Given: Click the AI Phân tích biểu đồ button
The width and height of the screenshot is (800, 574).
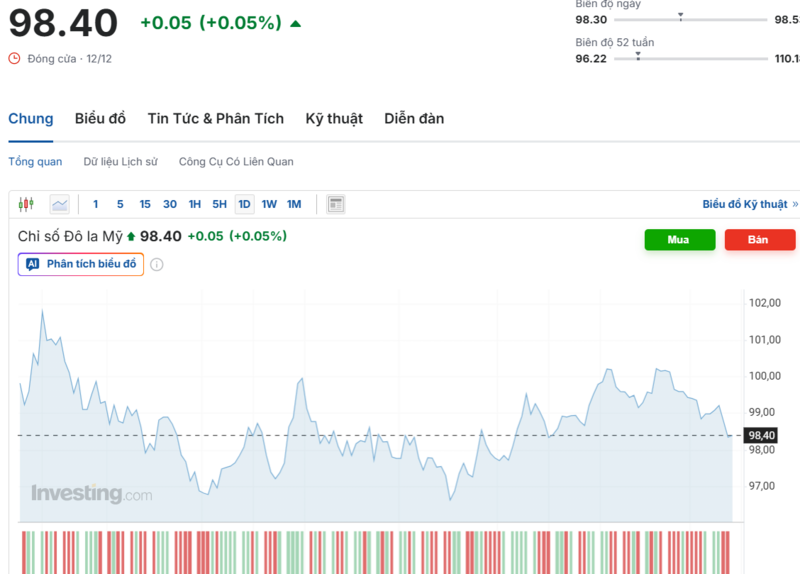Looking at the screenshot, I should (x=81, y=264).
